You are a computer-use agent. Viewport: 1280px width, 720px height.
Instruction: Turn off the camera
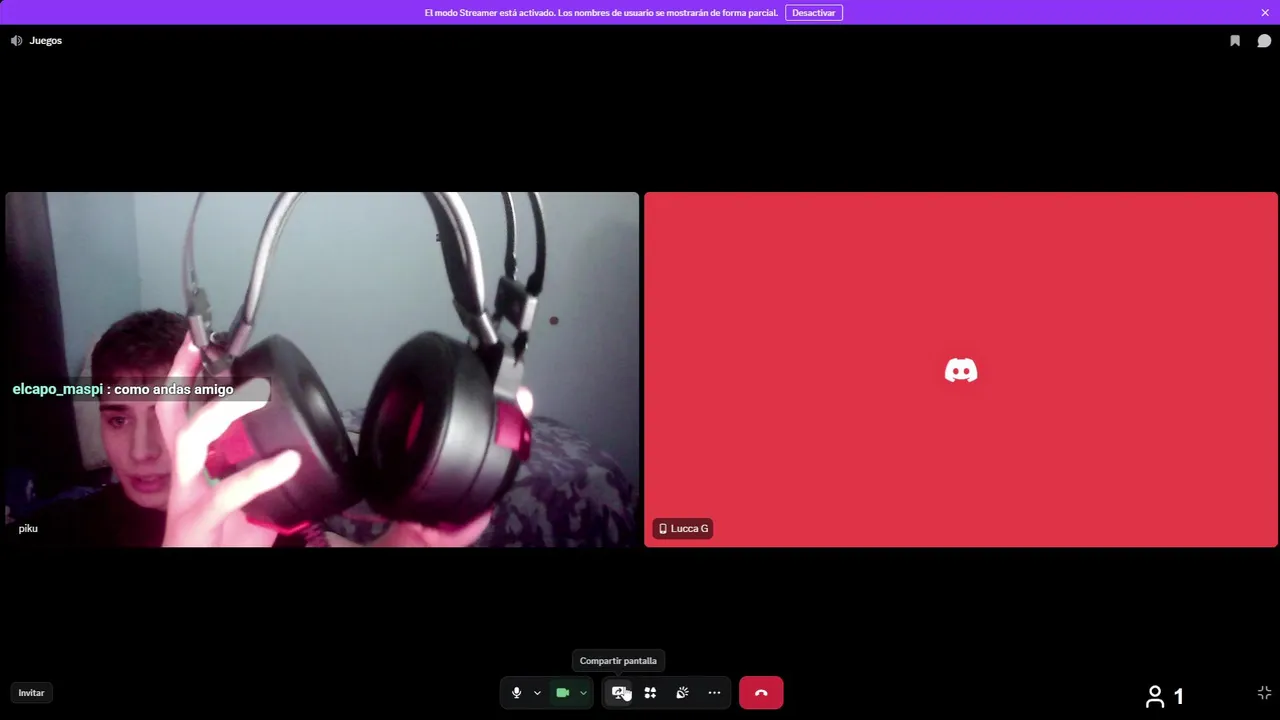[x=562, y=693]
